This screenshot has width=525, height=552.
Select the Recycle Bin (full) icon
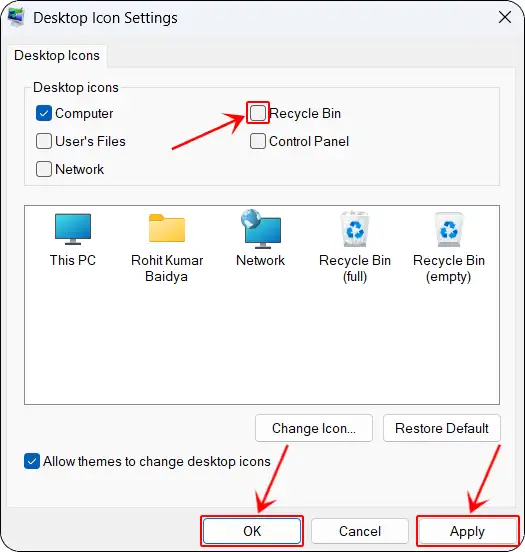(355, 229)
